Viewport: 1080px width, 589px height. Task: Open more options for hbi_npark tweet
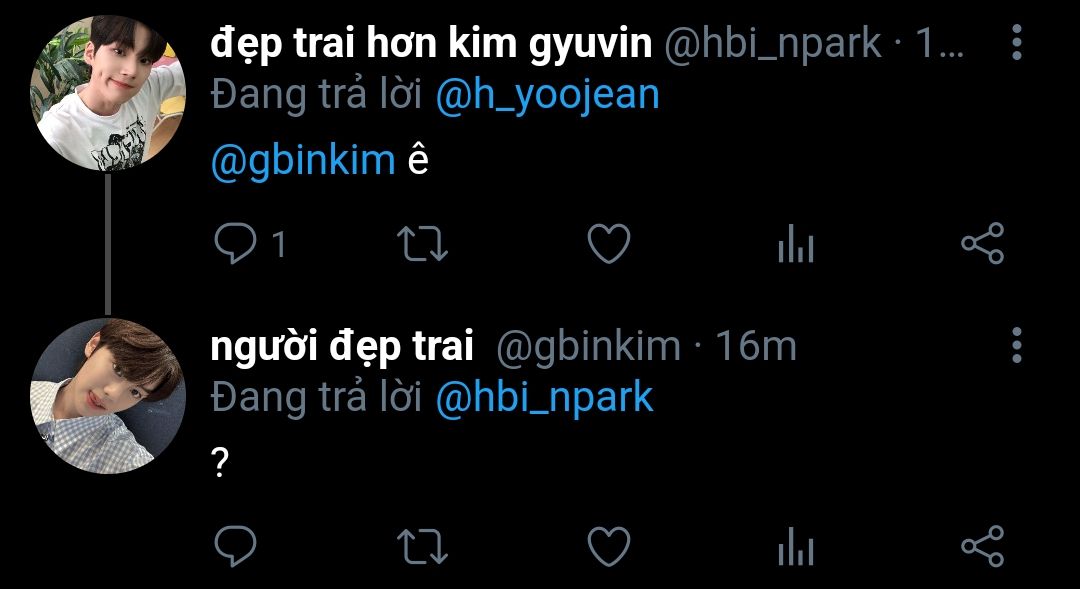click(1017, 42)
